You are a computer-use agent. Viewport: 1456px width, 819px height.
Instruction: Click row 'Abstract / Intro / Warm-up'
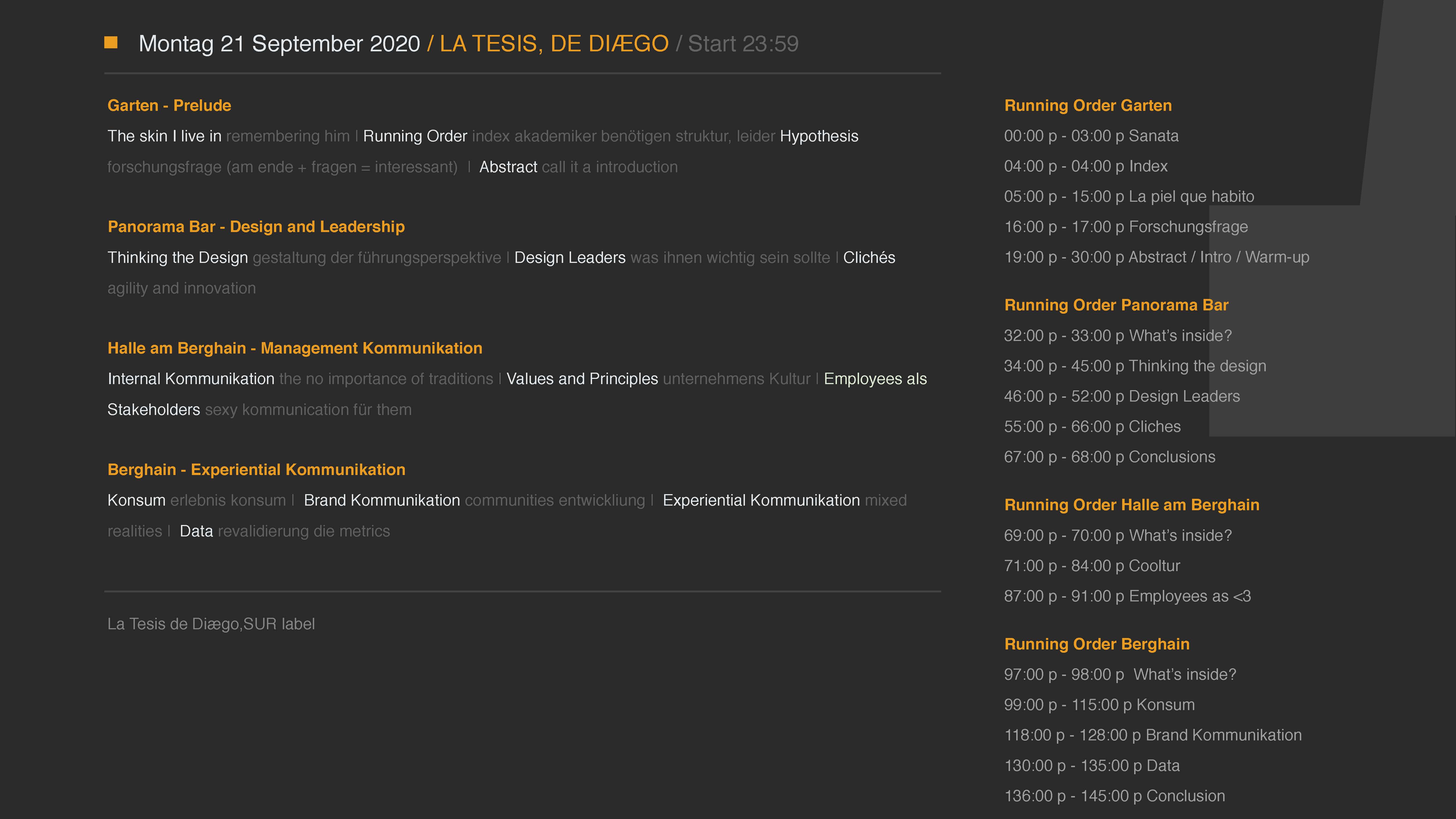pos(1157,257)
